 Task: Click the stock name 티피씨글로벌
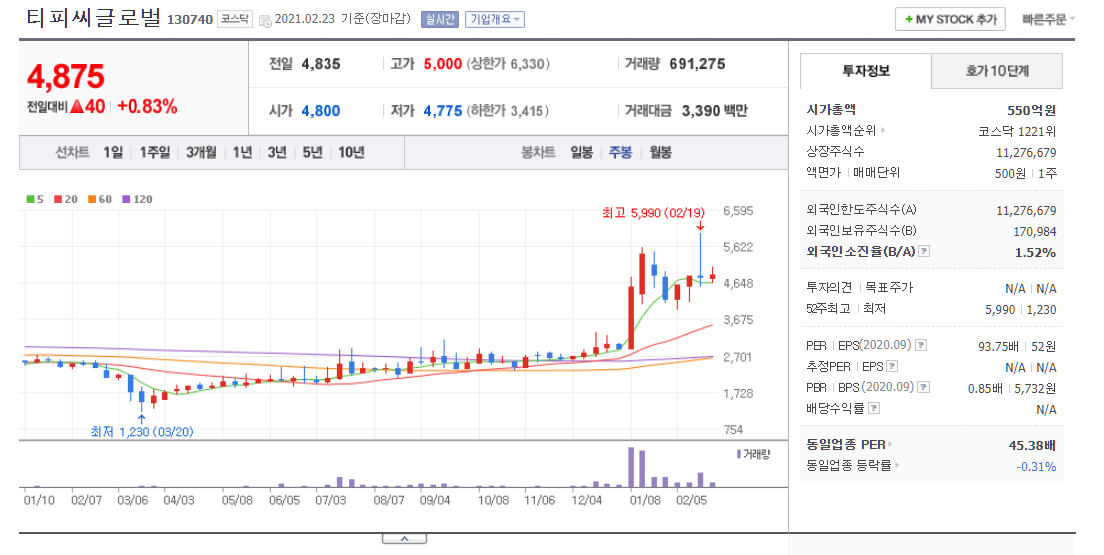pos(94,18)
